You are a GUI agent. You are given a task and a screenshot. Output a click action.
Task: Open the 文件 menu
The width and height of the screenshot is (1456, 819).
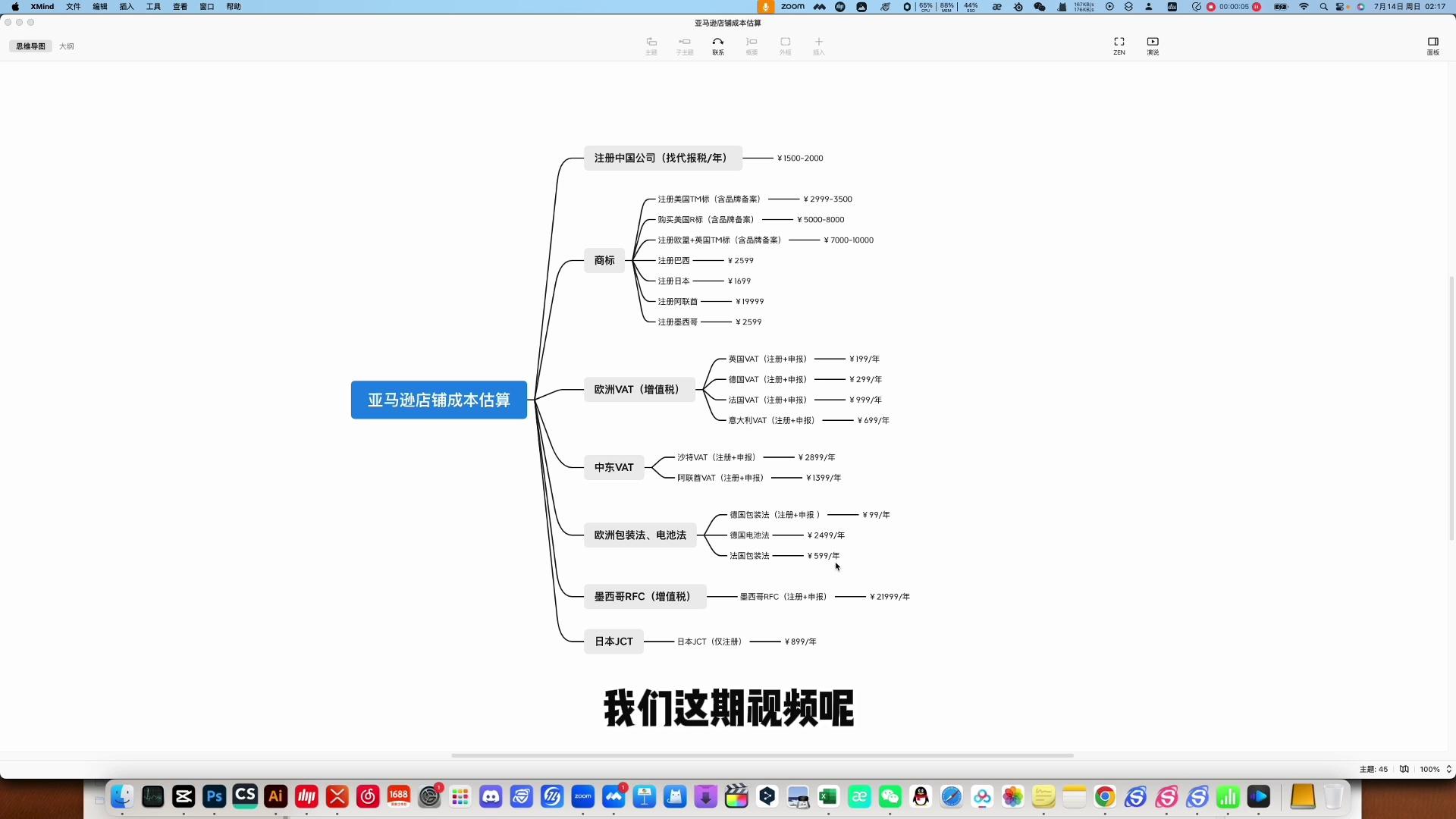(x=73, y=7)
